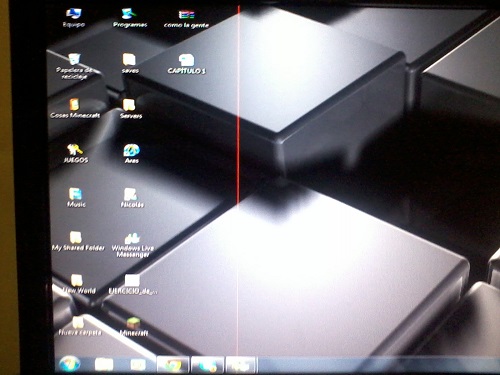Select the Nicolás user folder icon
Viewport: 500px width, 375px height.
coord(132,198)
